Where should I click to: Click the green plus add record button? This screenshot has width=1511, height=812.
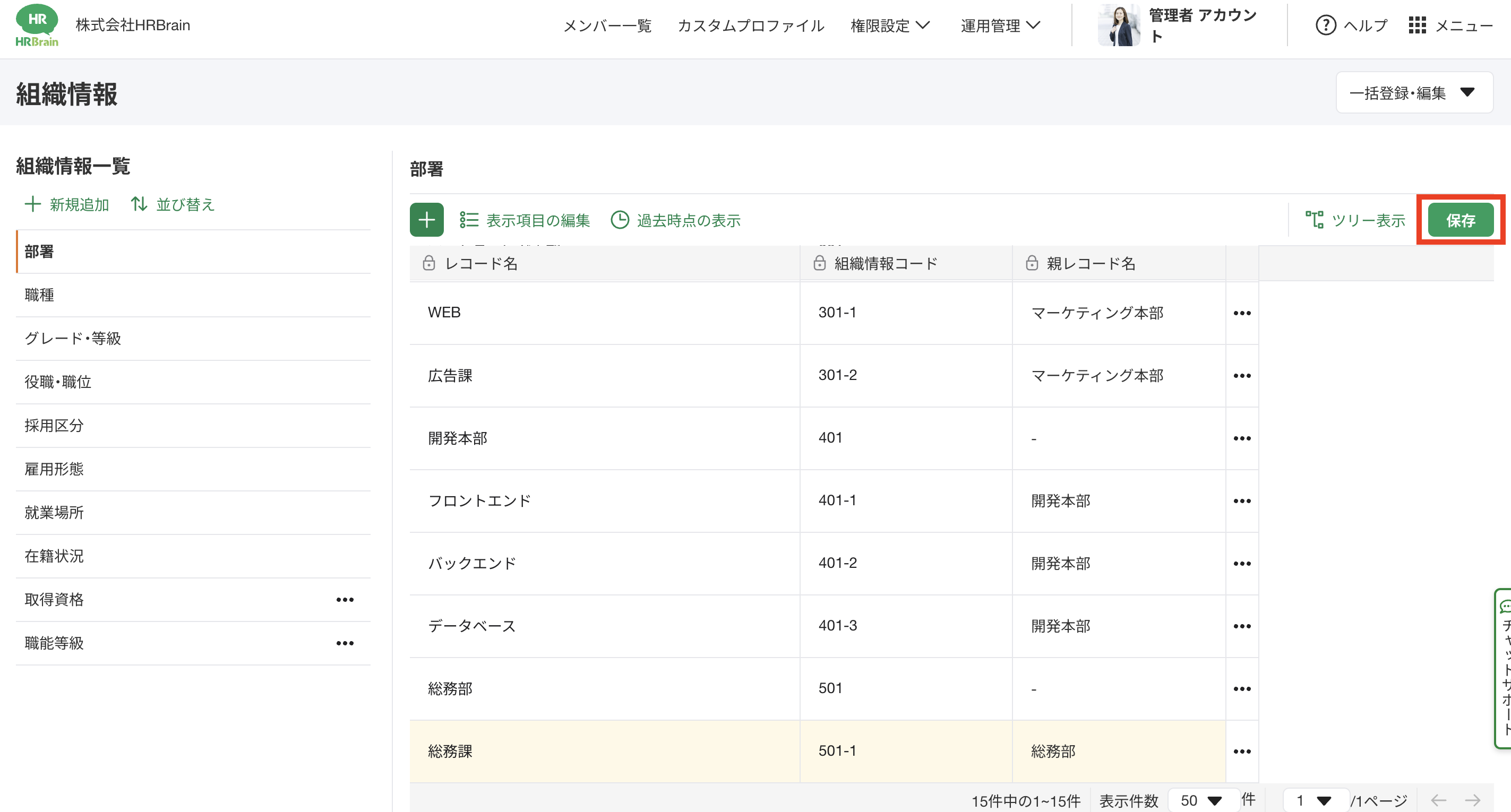426,220
